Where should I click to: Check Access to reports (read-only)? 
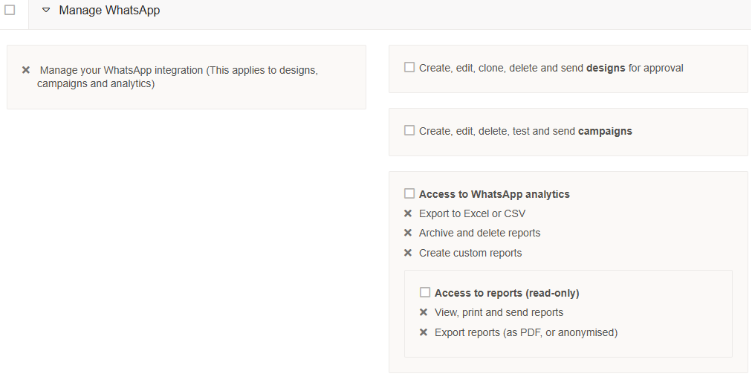[425, 292]
